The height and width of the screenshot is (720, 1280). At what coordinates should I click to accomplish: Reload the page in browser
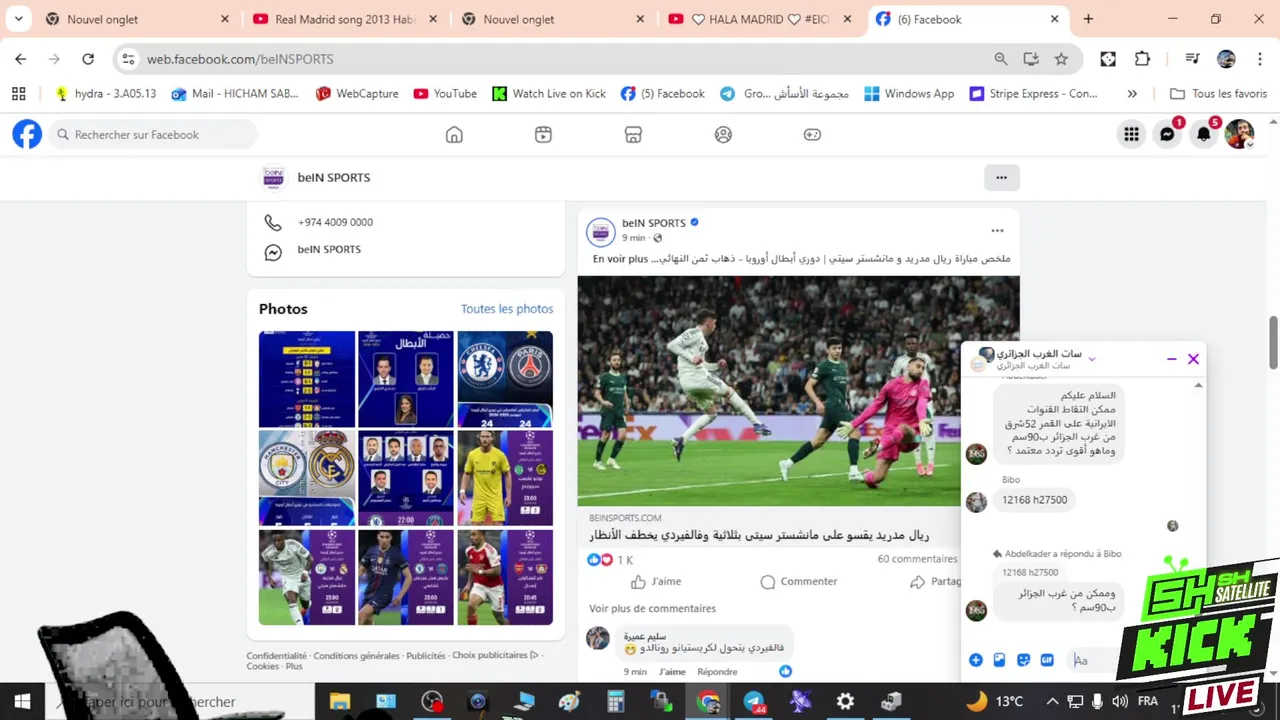click(88, 59)
